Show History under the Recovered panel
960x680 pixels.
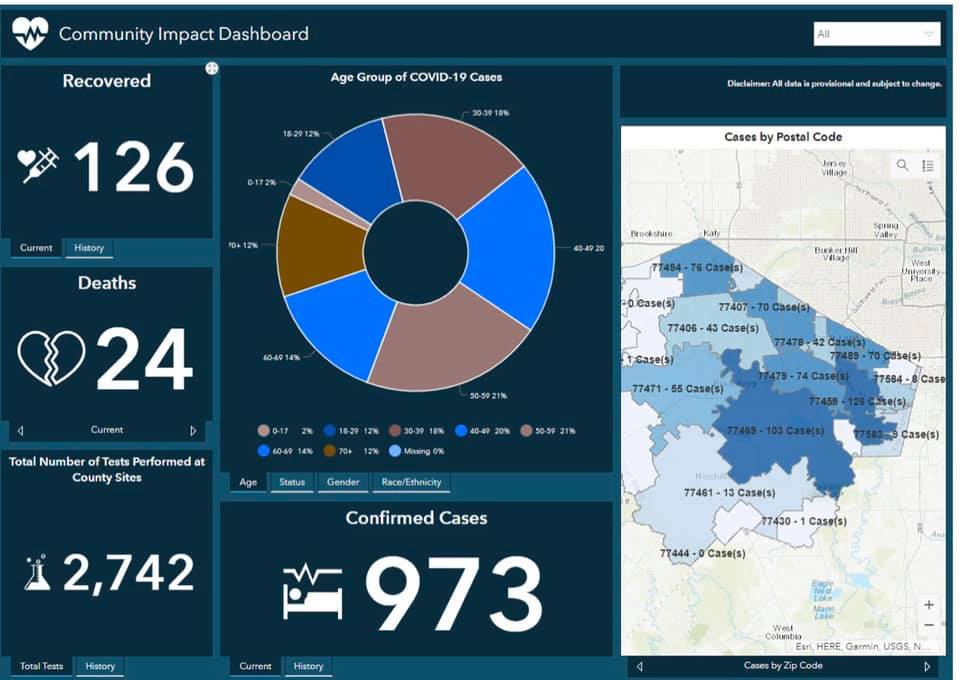88,248
